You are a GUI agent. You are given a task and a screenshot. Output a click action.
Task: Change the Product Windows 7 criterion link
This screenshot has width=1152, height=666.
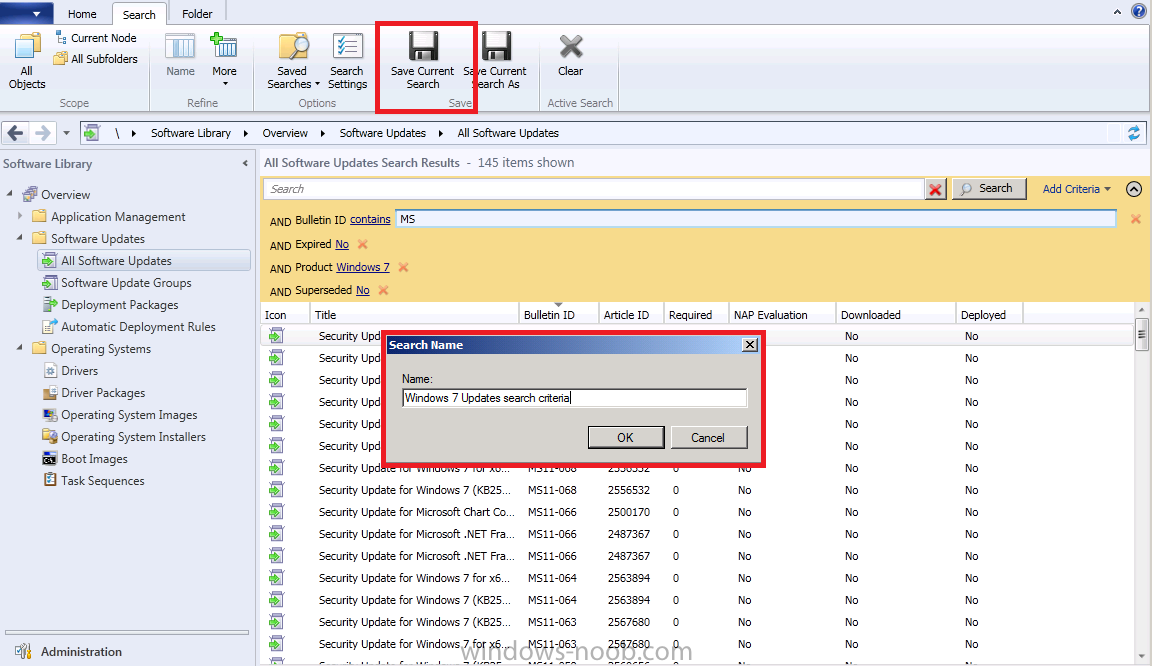pyautogui.click(x=363, y=267)
